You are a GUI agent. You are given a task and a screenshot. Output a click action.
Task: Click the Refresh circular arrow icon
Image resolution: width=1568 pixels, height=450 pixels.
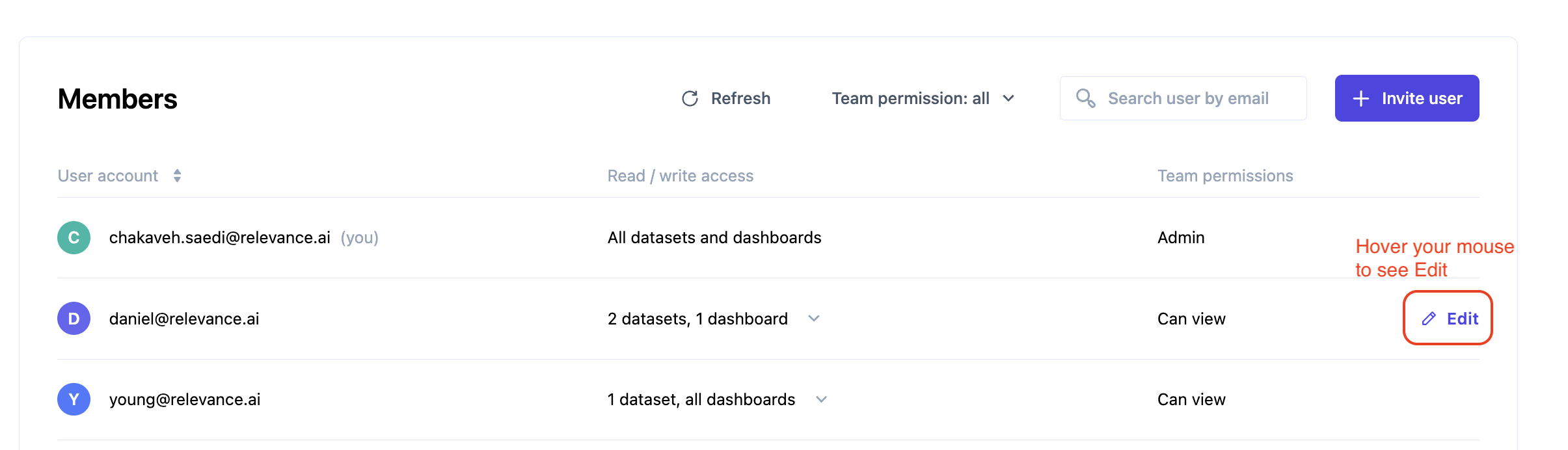coord(690,99)
